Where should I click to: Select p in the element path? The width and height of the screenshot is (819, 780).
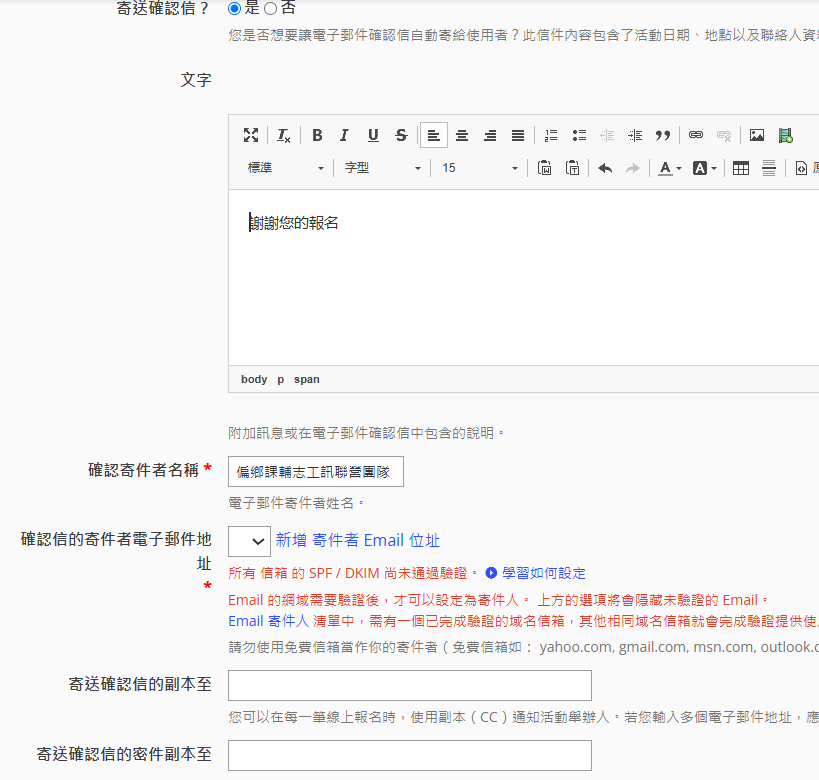click(x=280, y=379)
